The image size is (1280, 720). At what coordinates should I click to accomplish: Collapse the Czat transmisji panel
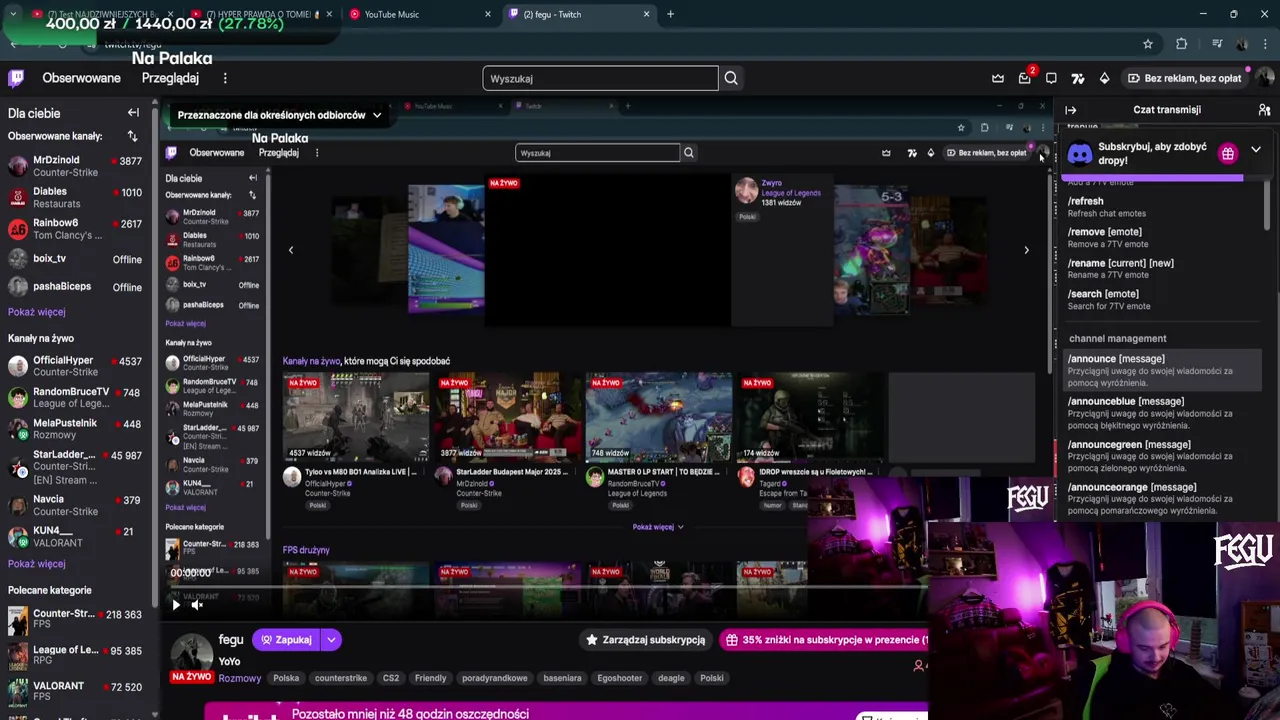[1071, 110]
